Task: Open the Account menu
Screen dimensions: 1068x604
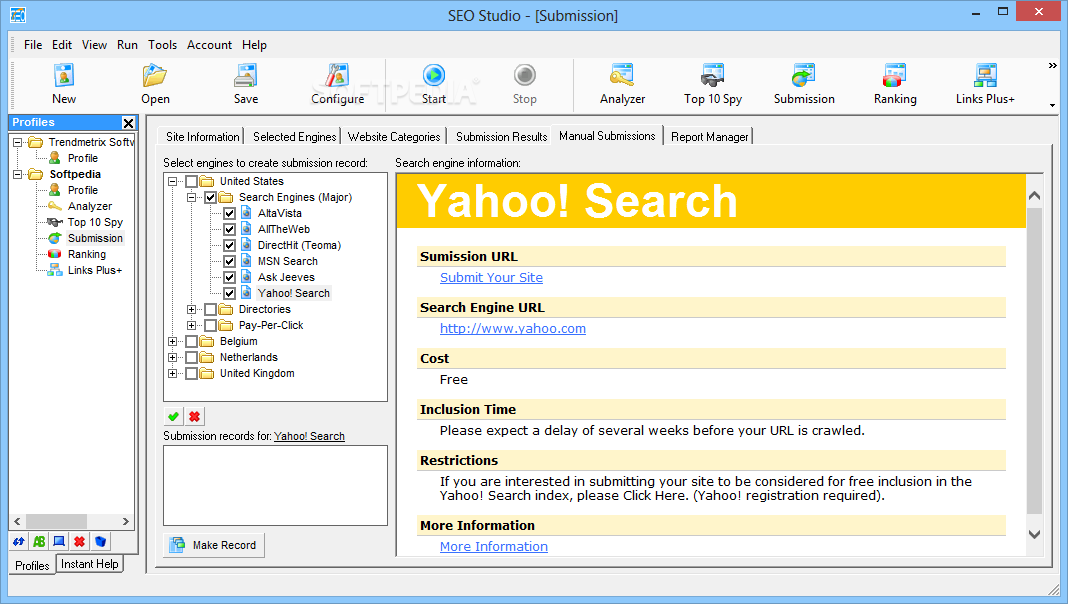Action: click(x=209, y=45)
